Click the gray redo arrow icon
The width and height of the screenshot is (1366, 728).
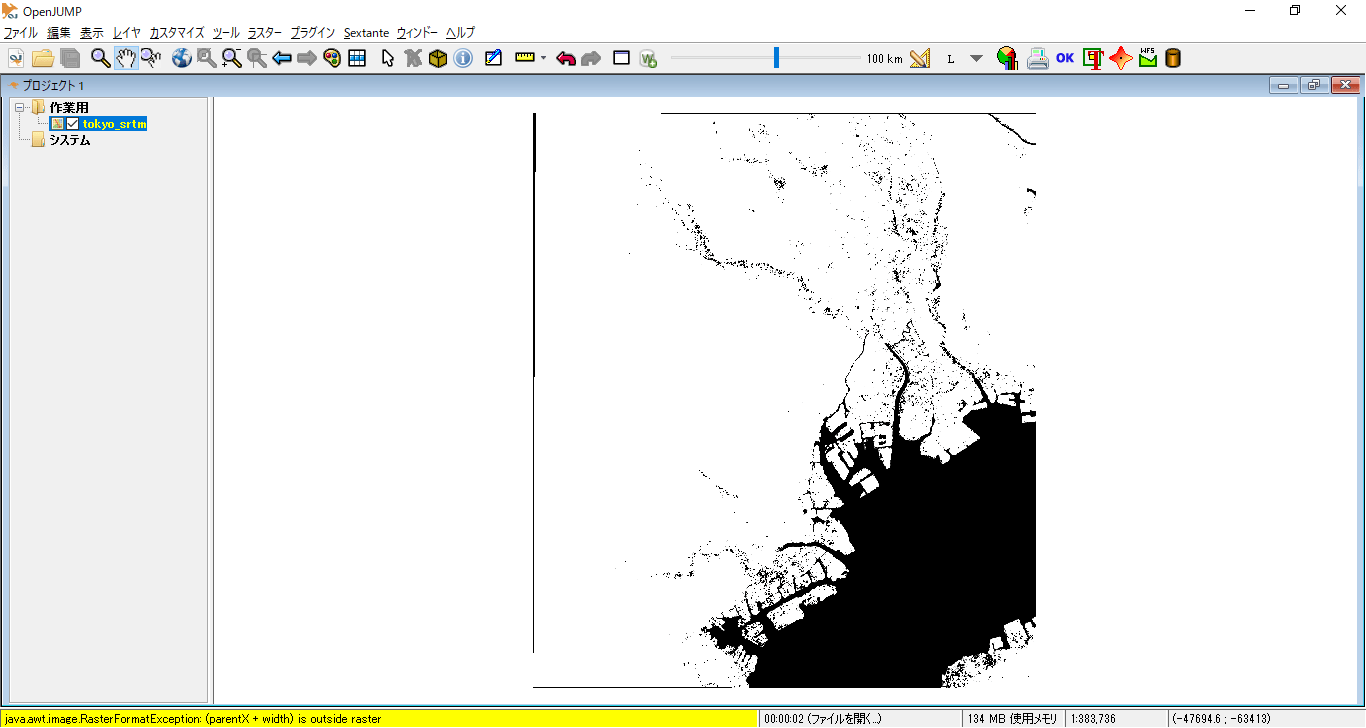point(591,58)
